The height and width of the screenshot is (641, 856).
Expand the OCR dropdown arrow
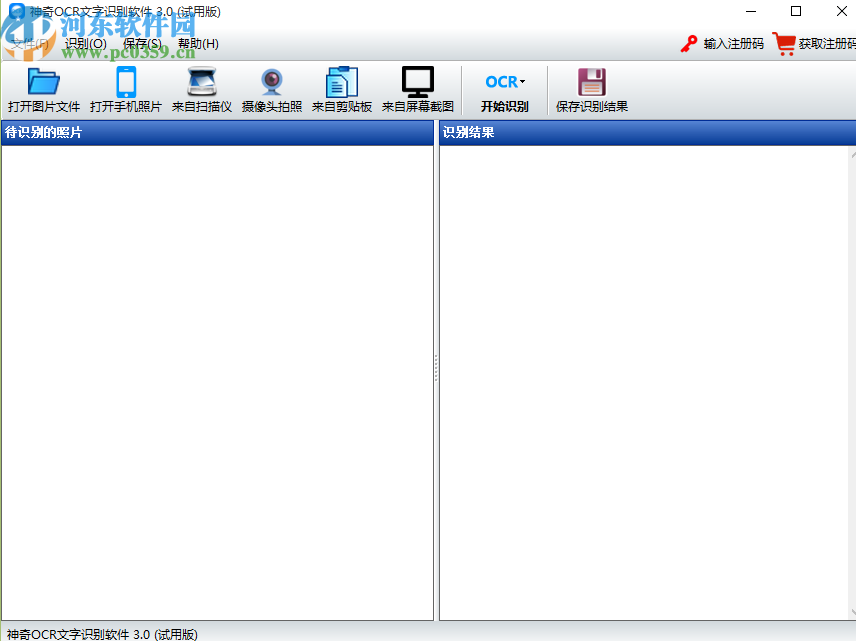tap(522, 82)
